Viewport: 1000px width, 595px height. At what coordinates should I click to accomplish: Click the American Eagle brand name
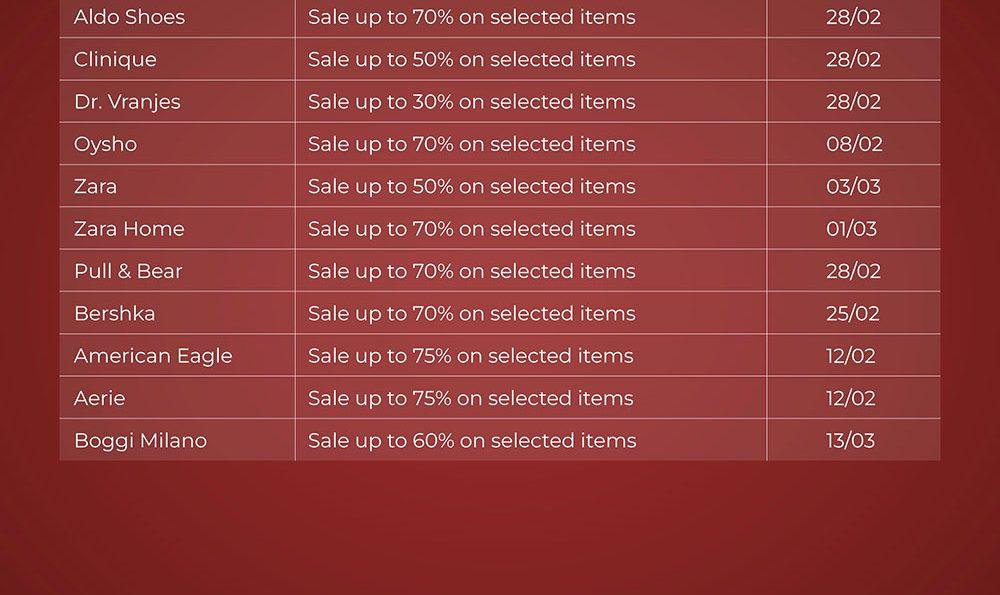click(153, 356)
